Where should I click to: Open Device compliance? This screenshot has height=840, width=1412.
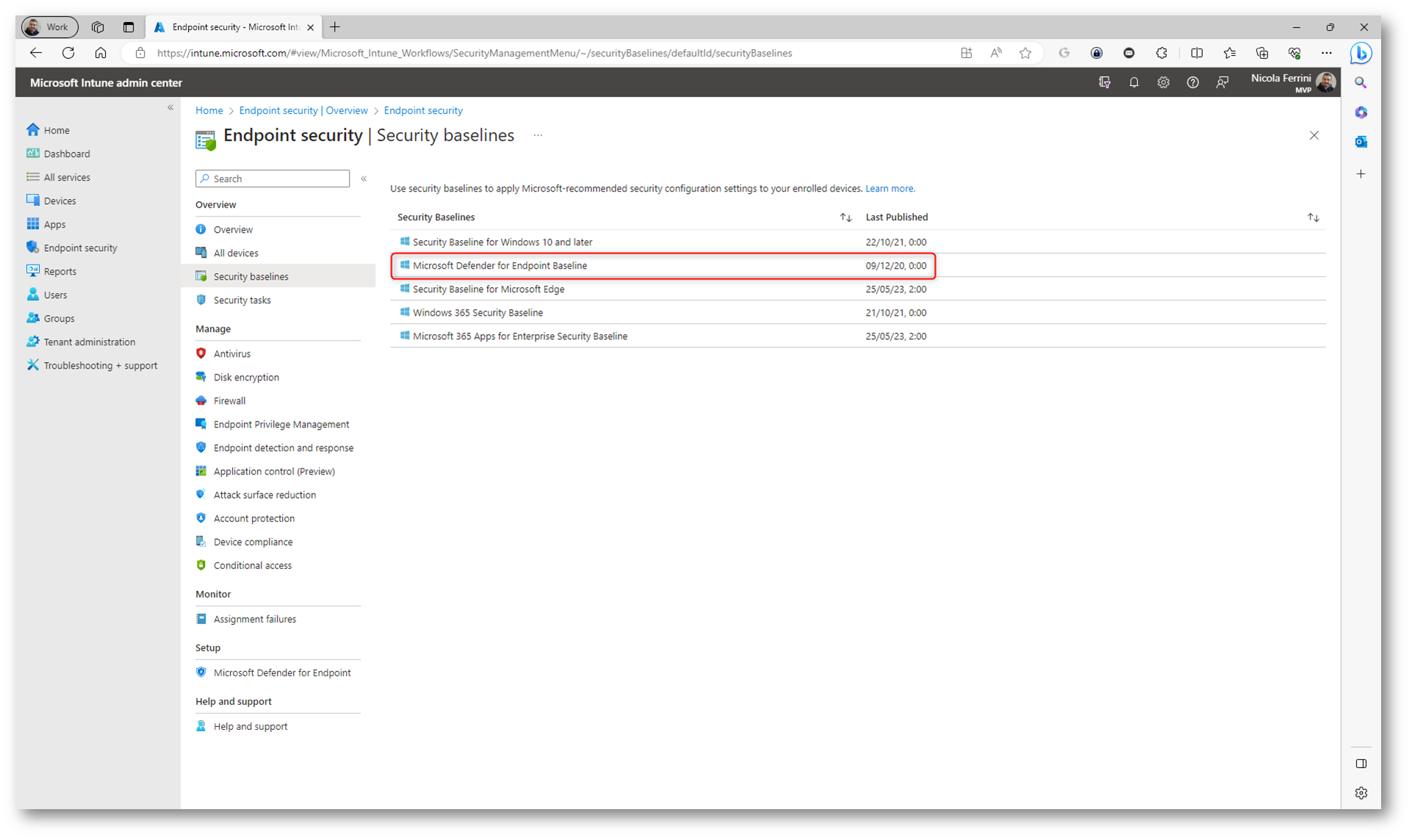pyautogui.click(x=253, y=541)
